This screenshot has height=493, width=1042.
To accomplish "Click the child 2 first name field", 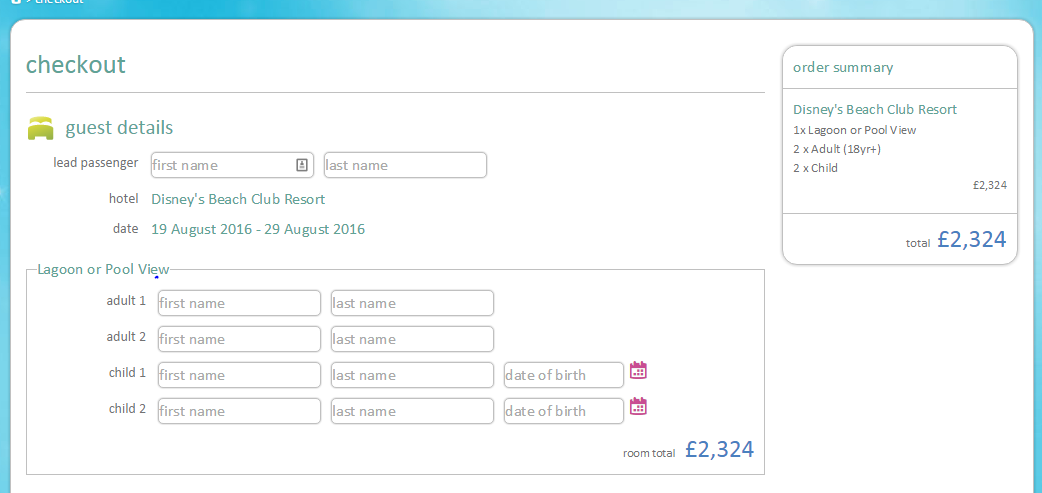I will click(239, 411).
